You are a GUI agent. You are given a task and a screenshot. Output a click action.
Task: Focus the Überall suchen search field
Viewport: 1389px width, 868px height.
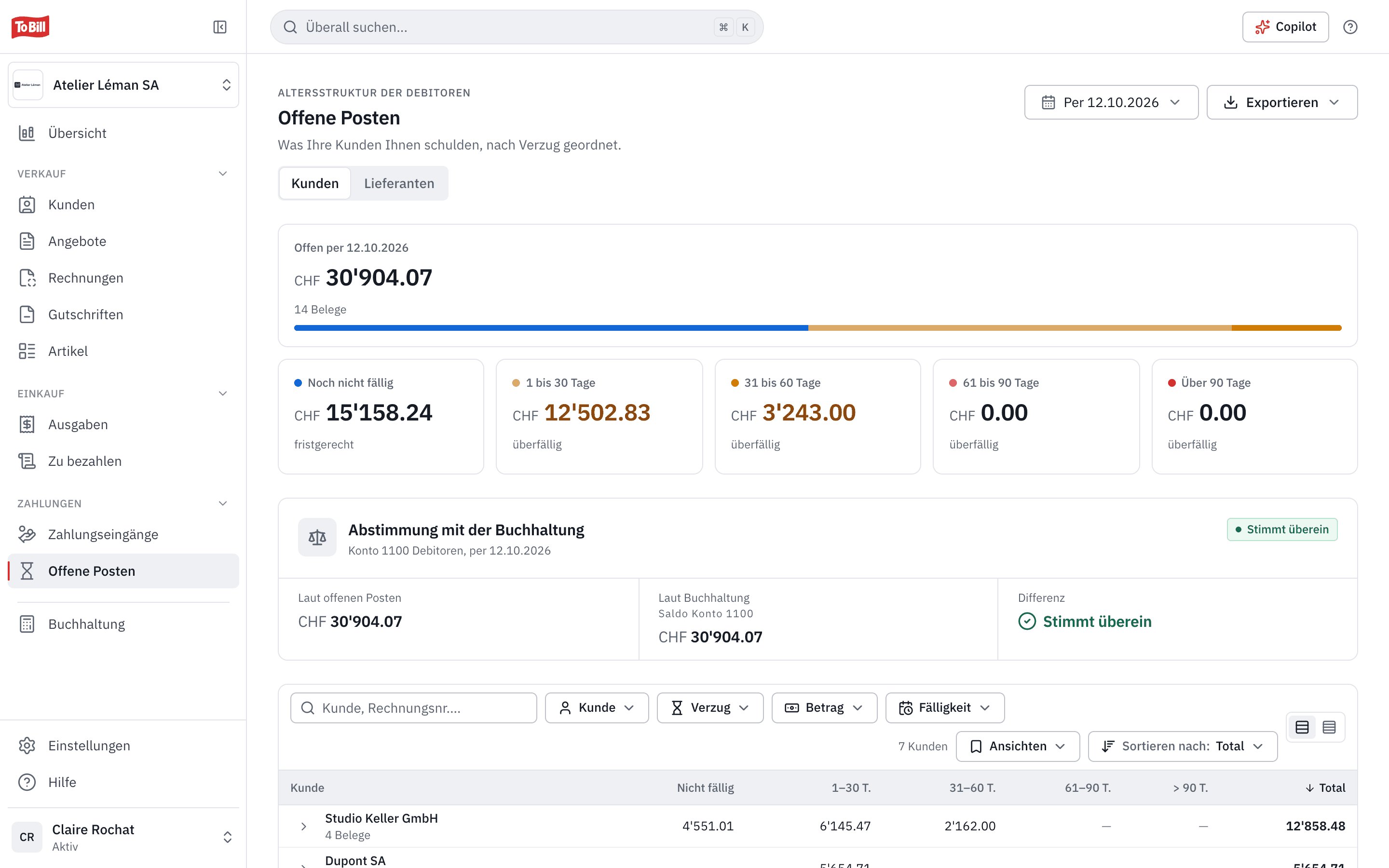pyautogui.click(x=517, y=27)
